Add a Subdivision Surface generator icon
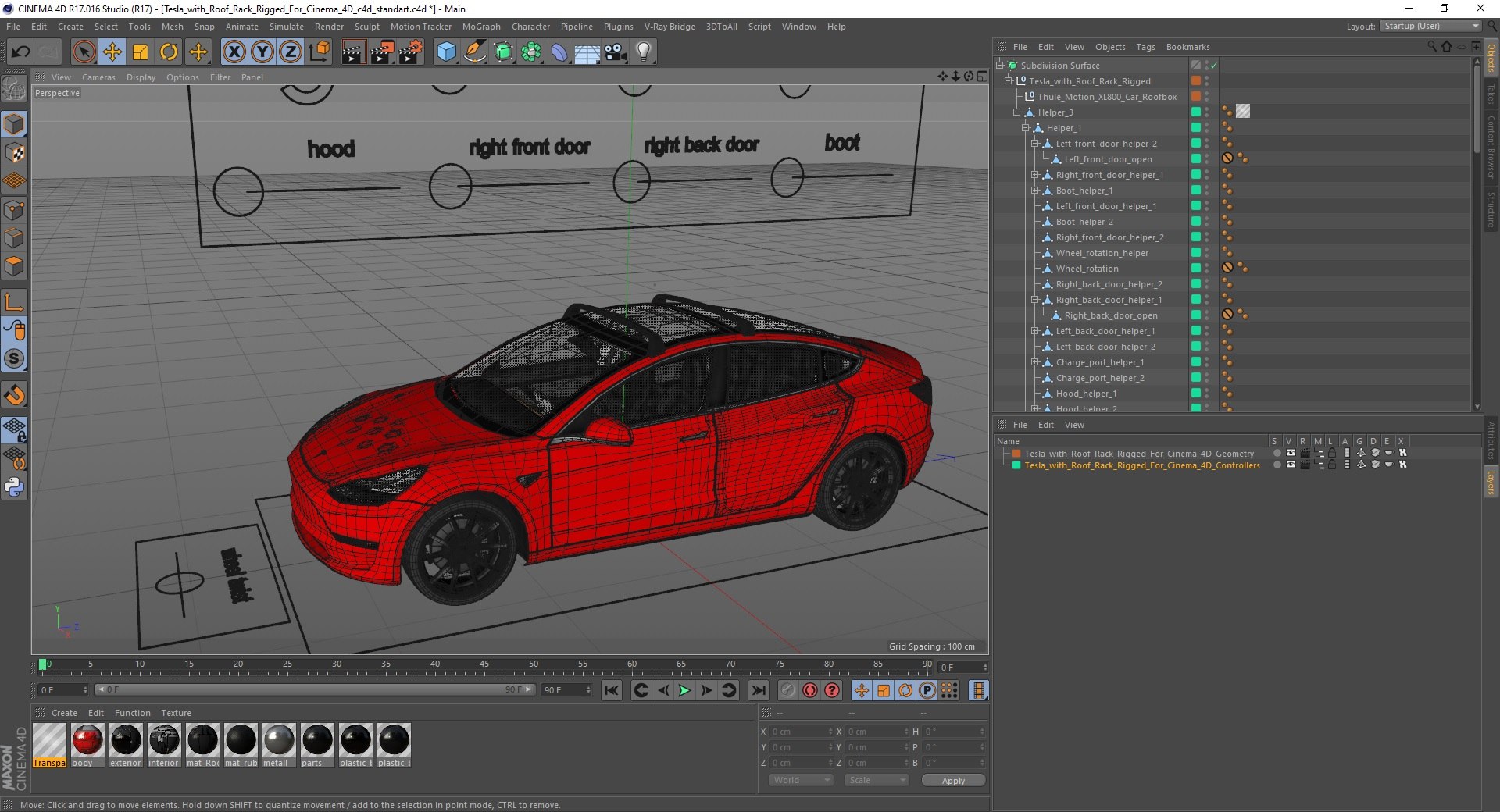The height and width of the screenshot is (812, 1500). (x=503, y=52)
